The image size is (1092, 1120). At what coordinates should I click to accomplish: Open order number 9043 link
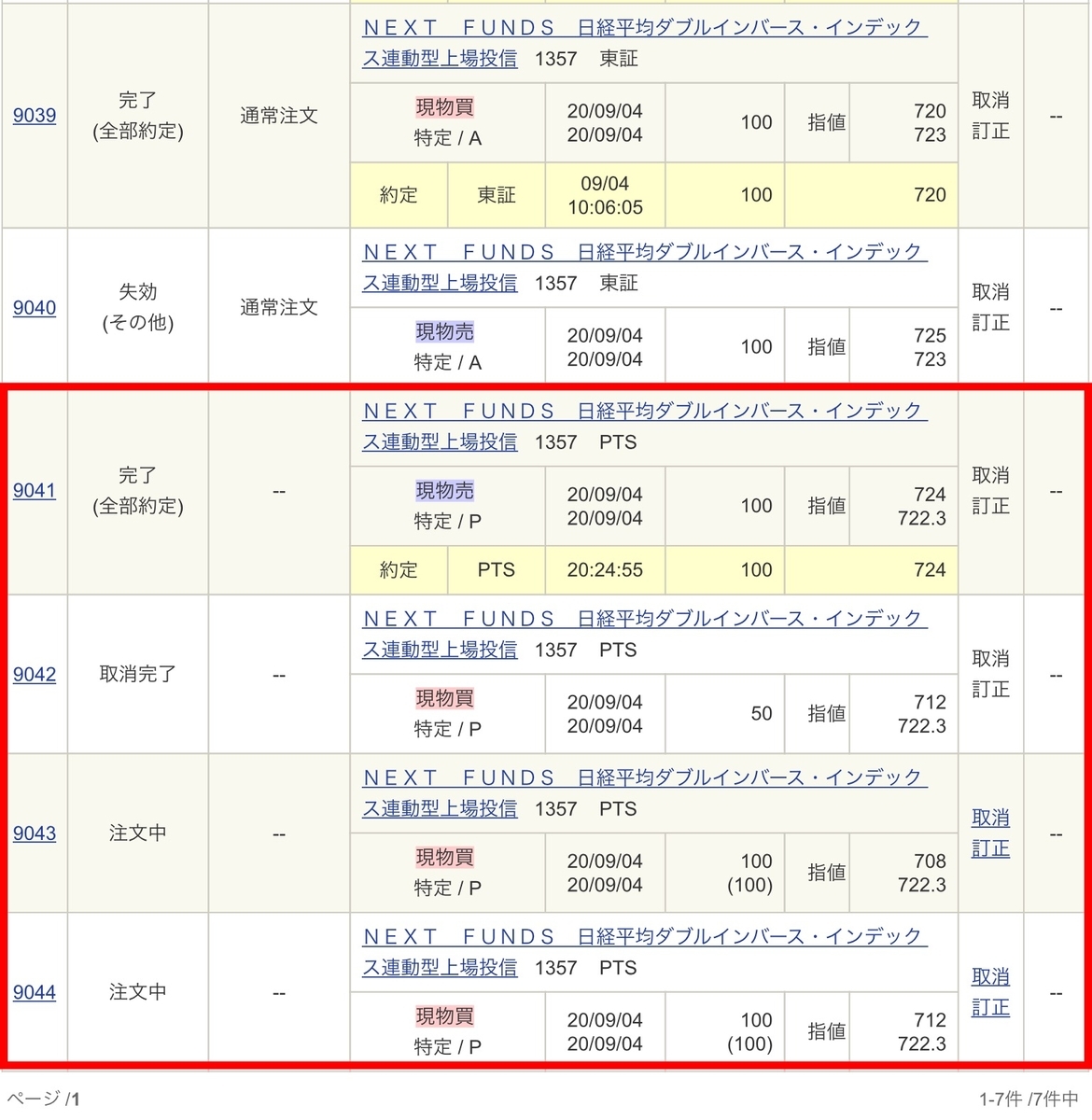tap(35, 833)
